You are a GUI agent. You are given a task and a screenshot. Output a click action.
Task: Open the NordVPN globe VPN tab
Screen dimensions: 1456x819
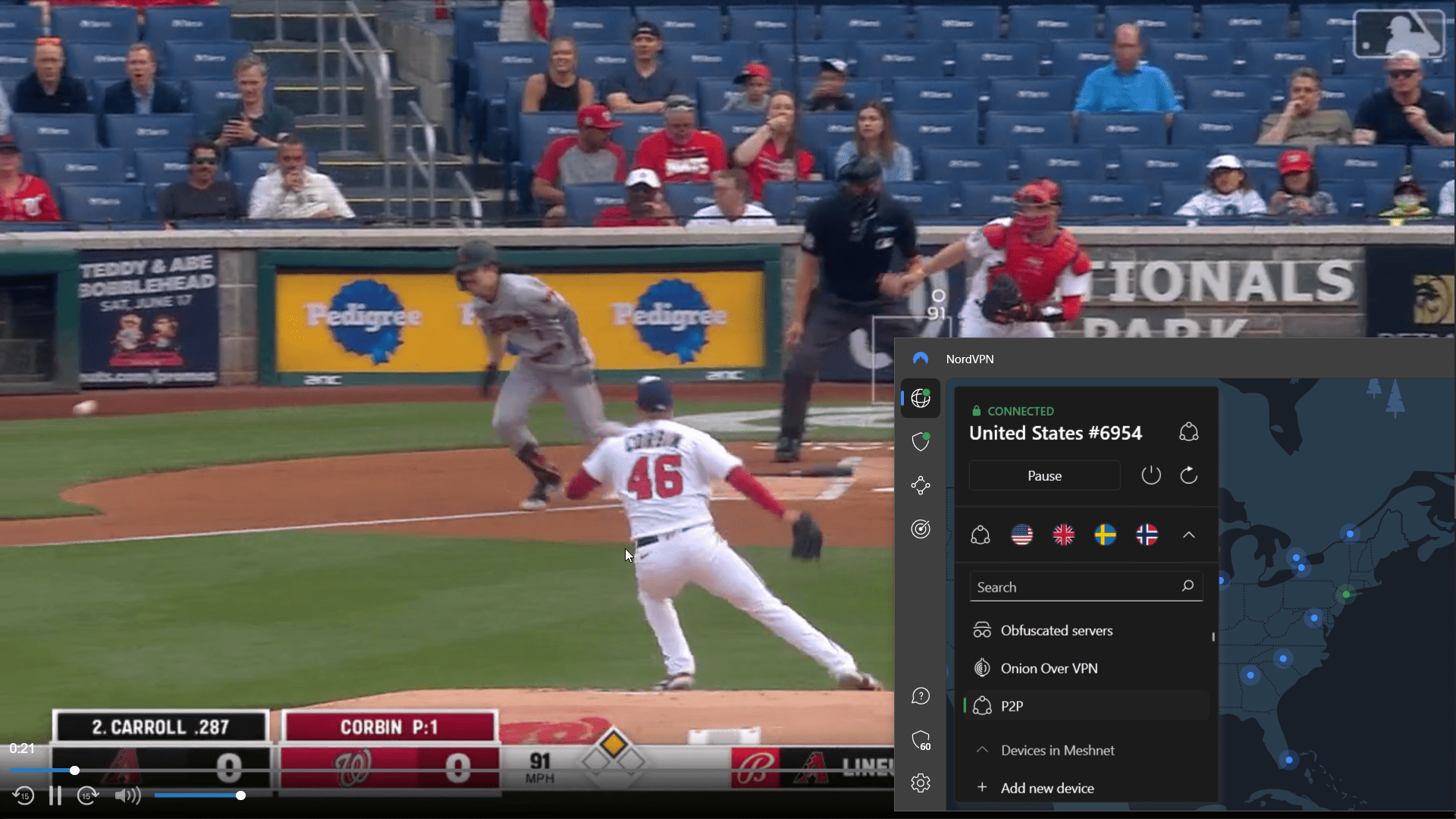[x=921, y=398]
